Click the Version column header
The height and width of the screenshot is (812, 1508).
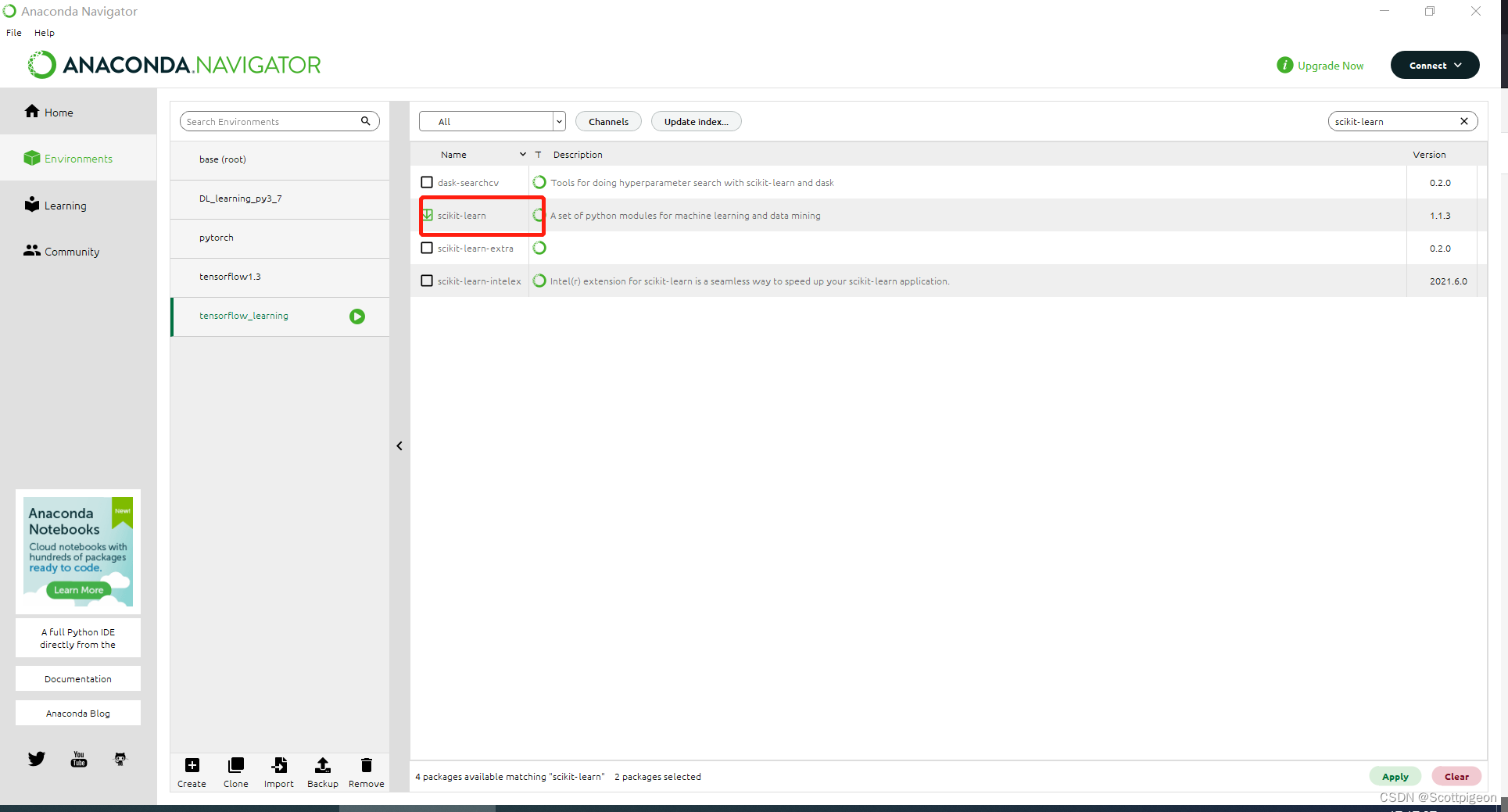point(1429,155)
